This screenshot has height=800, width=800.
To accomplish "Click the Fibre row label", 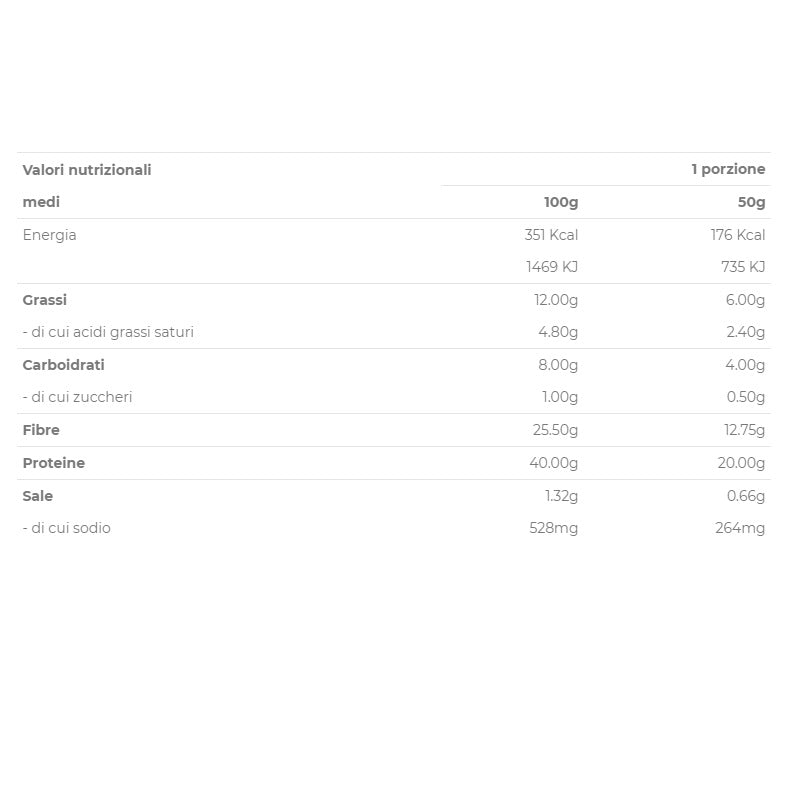I will tap(41, 430).
